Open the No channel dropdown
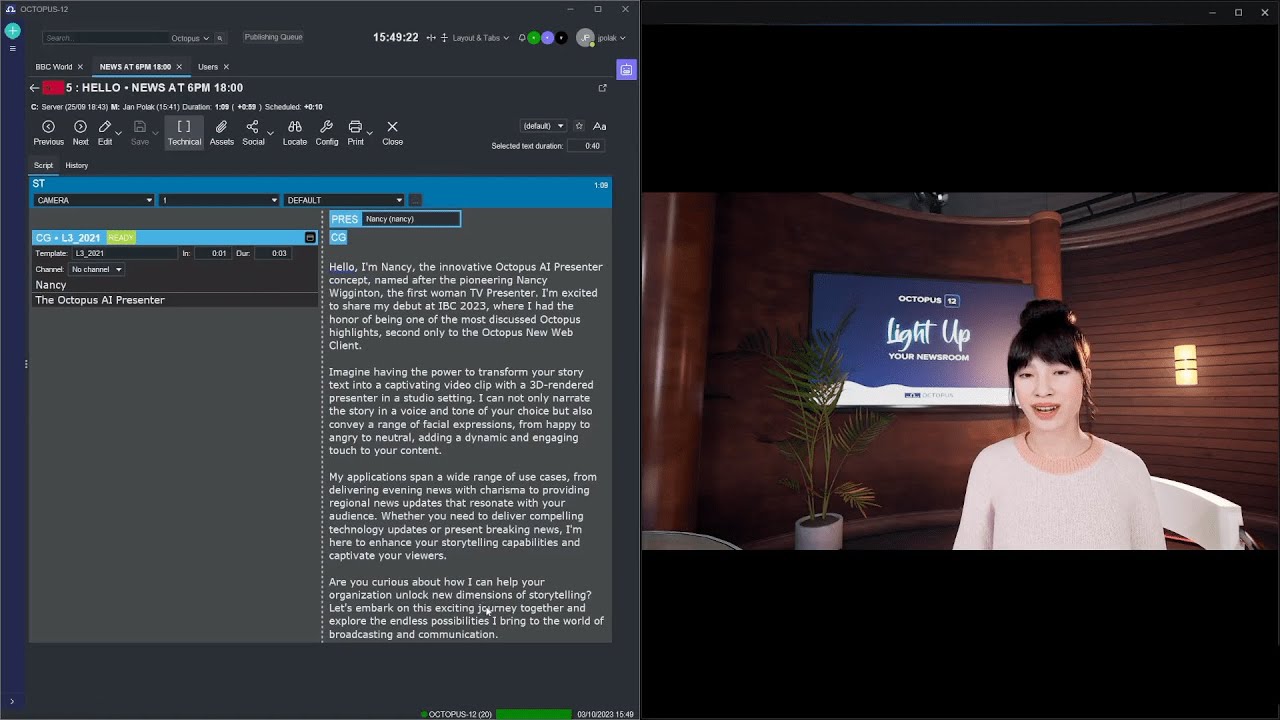The height and width of the screenshot is (720, 1280). 96,269
